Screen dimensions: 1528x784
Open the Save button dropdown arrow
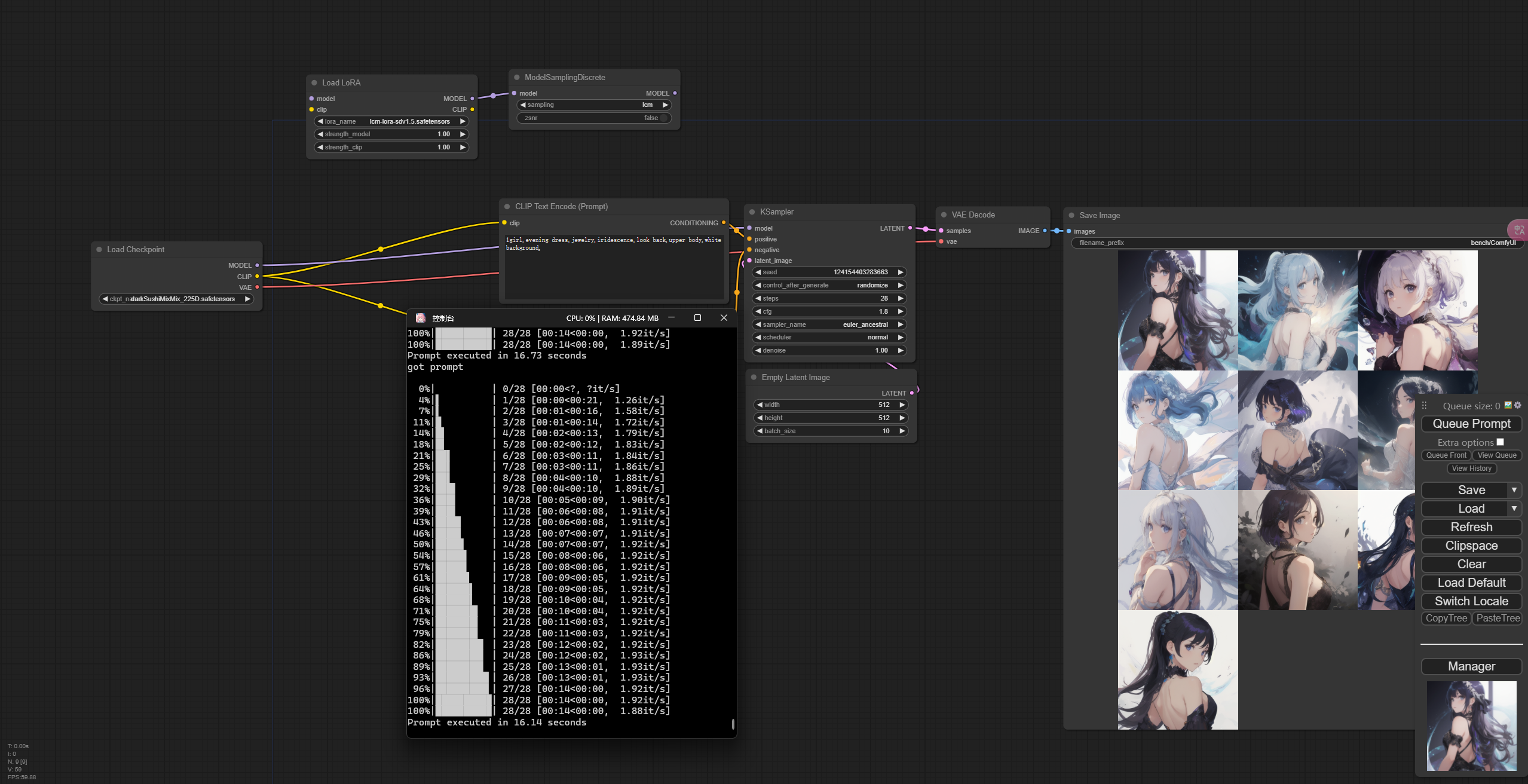(1514, 490)
